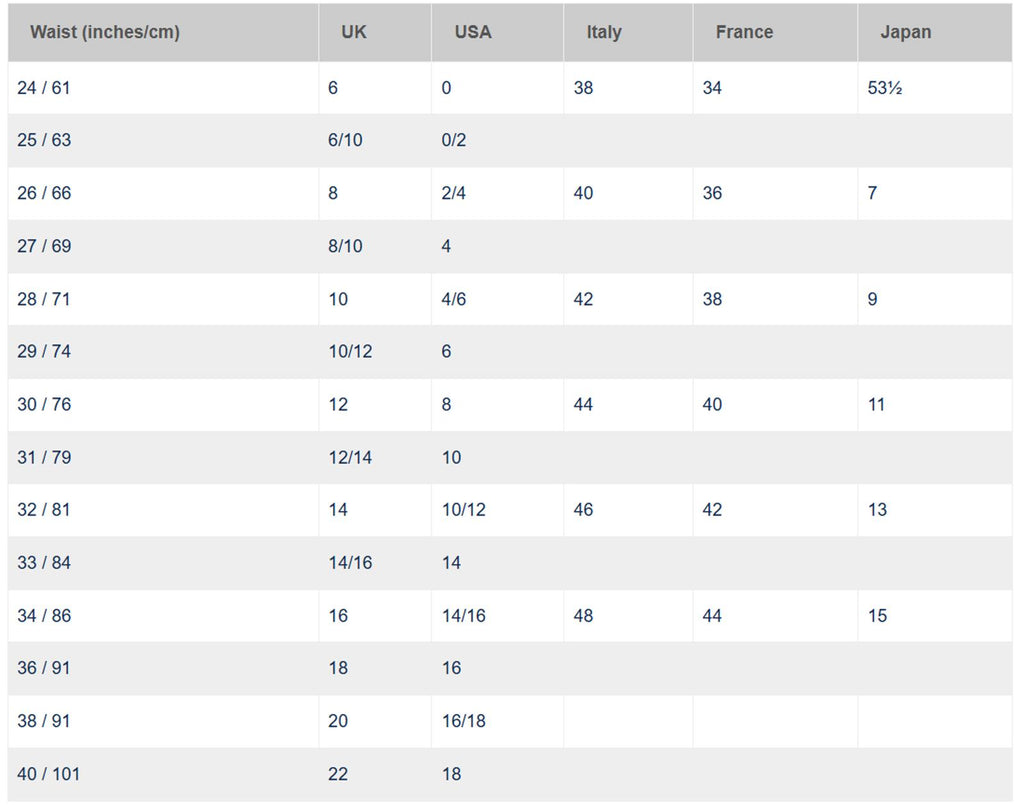The width and height of the screenshot is (1024, 810).
Task: Select the UK size "8/10" cell
Action: click(345, 246)
